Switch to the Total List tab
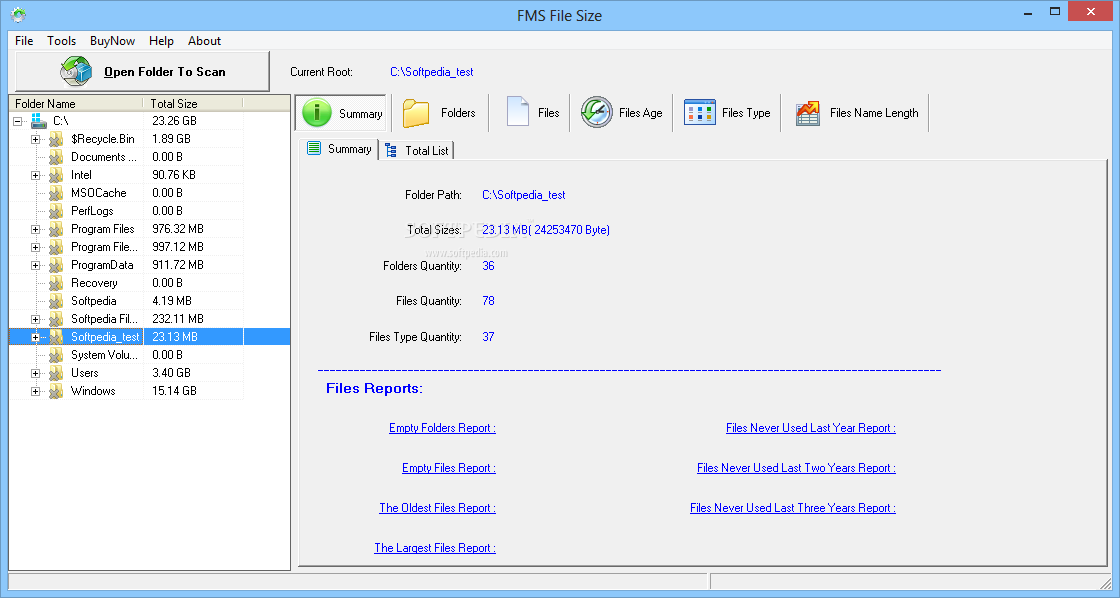1120x598 pixels. pos(417,150)
